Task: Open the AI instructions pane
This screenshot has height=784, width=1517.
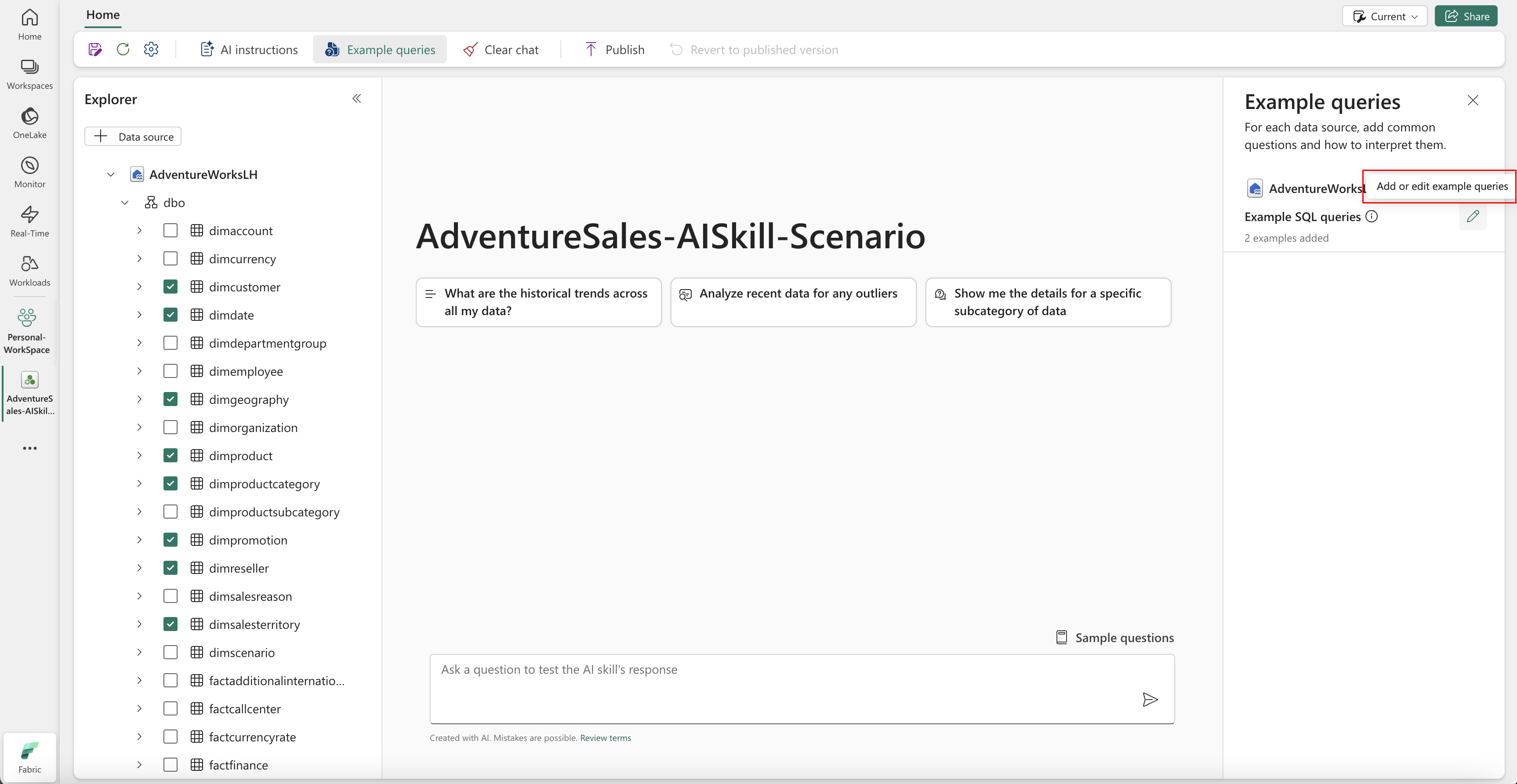Action: tap(249, 50)
